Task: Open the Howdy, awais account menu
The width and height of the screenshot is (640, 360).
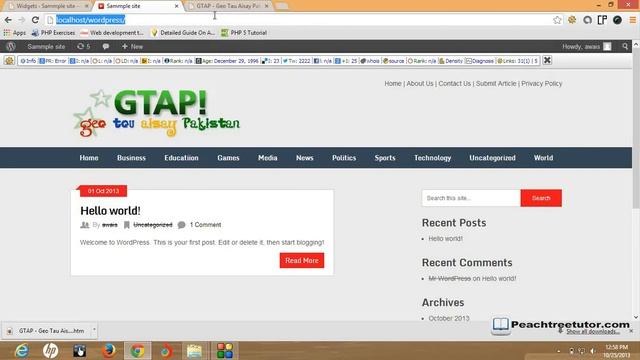Action: pyautogui.click(x=587, y=47)
